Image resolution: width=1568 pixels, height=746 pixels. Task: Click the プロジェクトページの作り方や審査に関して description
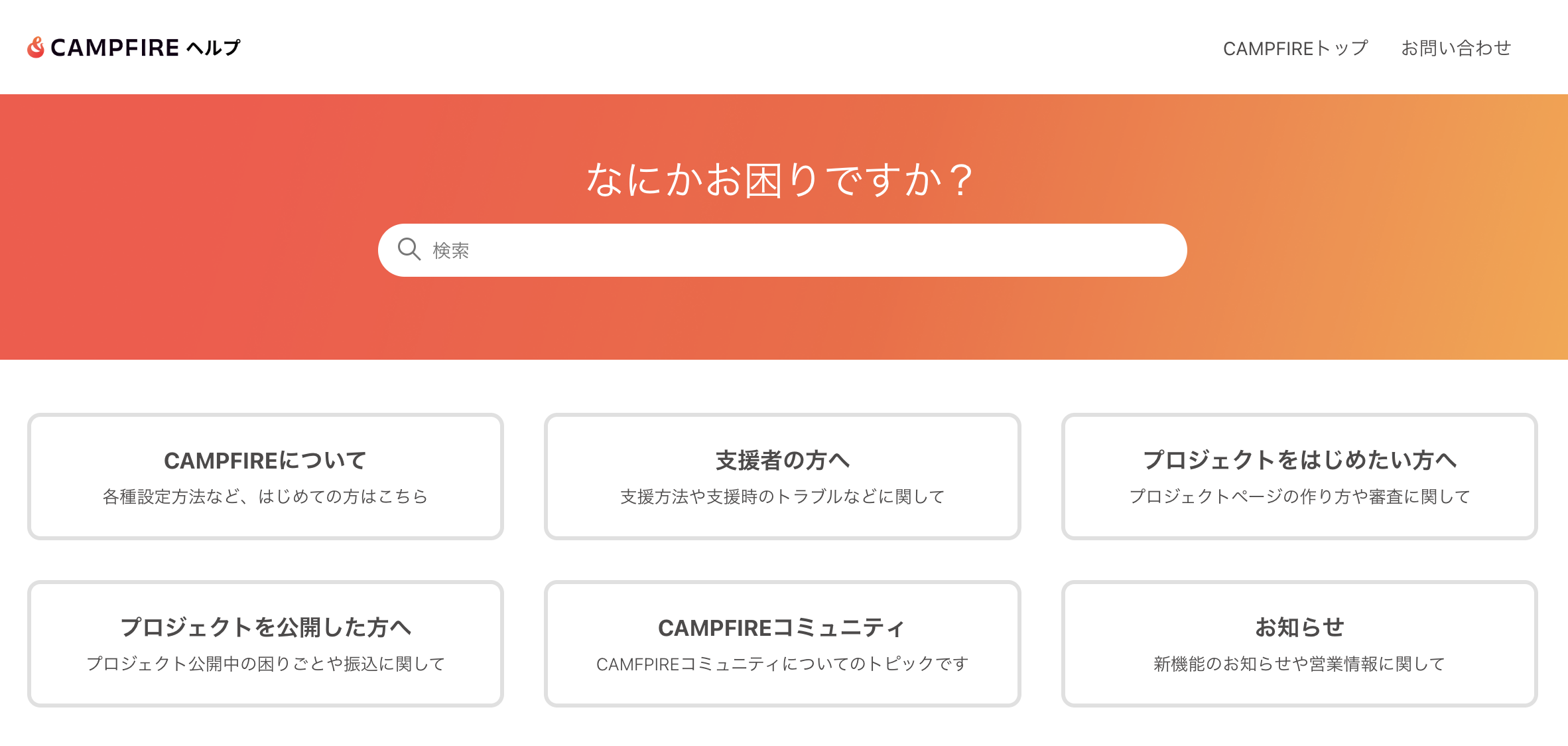[1299, 496]
